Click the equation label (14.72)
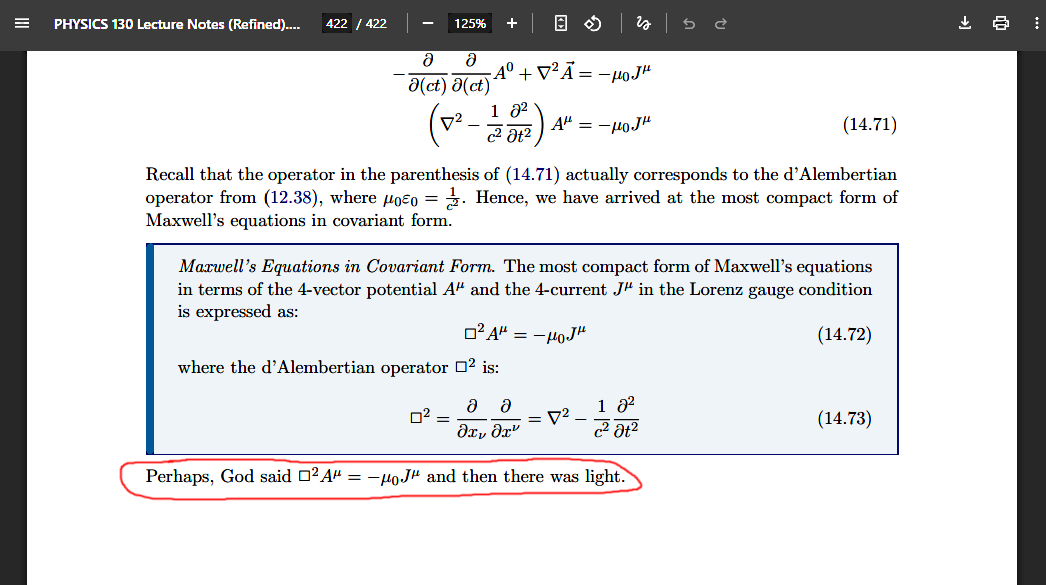The image size is (1046, 585). (x=845, y=334)
